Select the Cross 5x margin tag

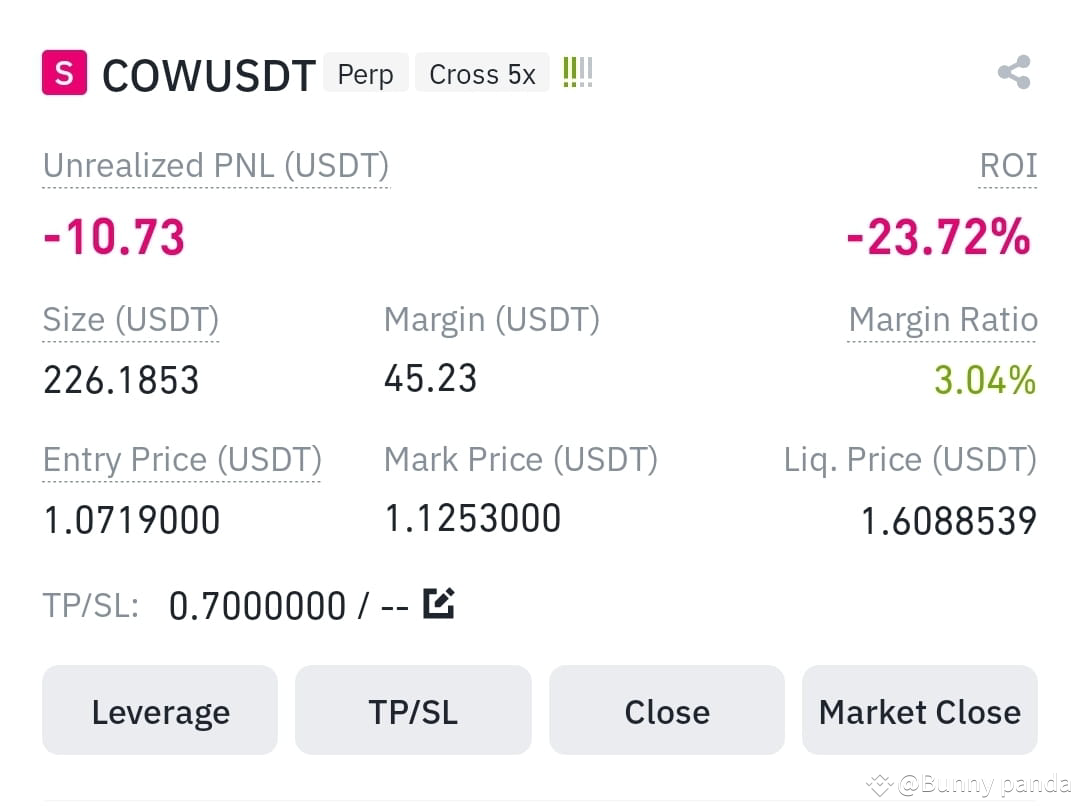482,73
